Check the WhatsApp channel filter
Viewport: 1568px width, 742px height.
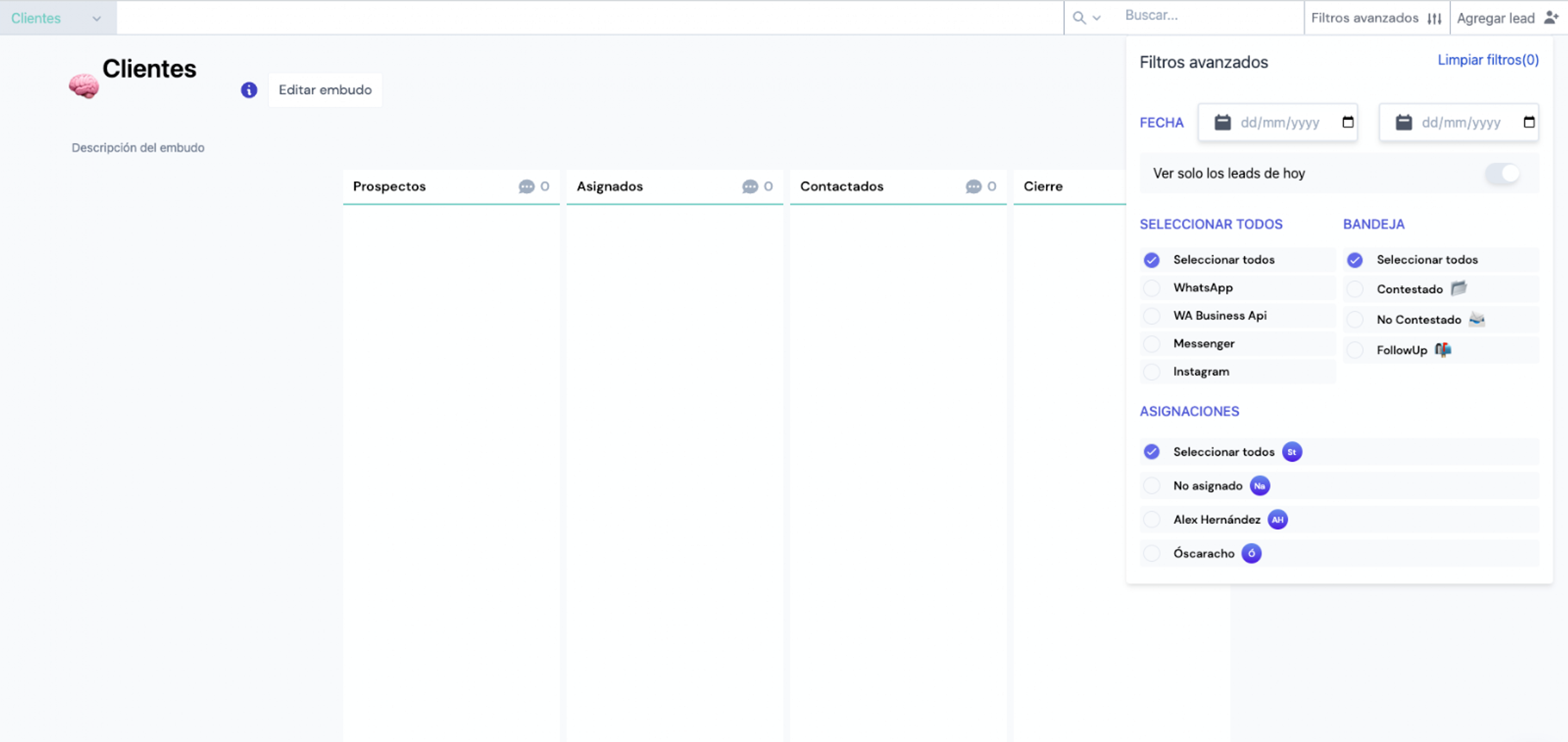click(1151, 288)
